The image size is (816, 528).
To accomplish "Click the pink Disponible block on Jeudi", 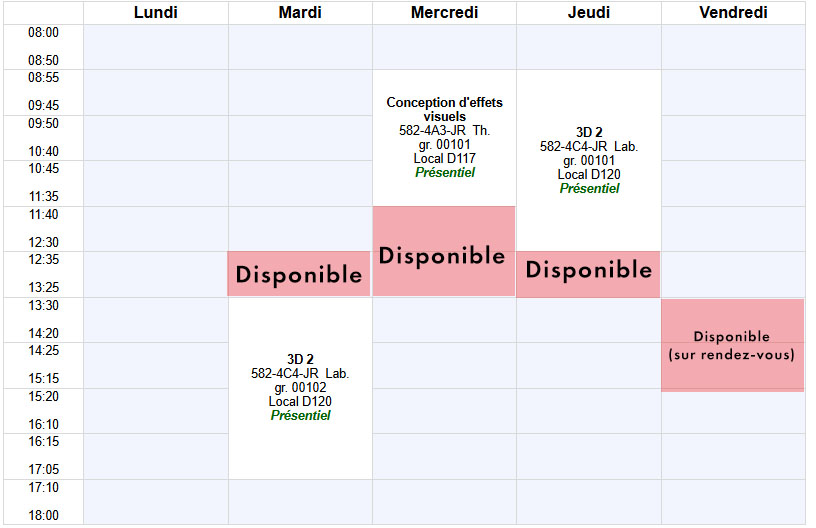I will tap(588, 270).
